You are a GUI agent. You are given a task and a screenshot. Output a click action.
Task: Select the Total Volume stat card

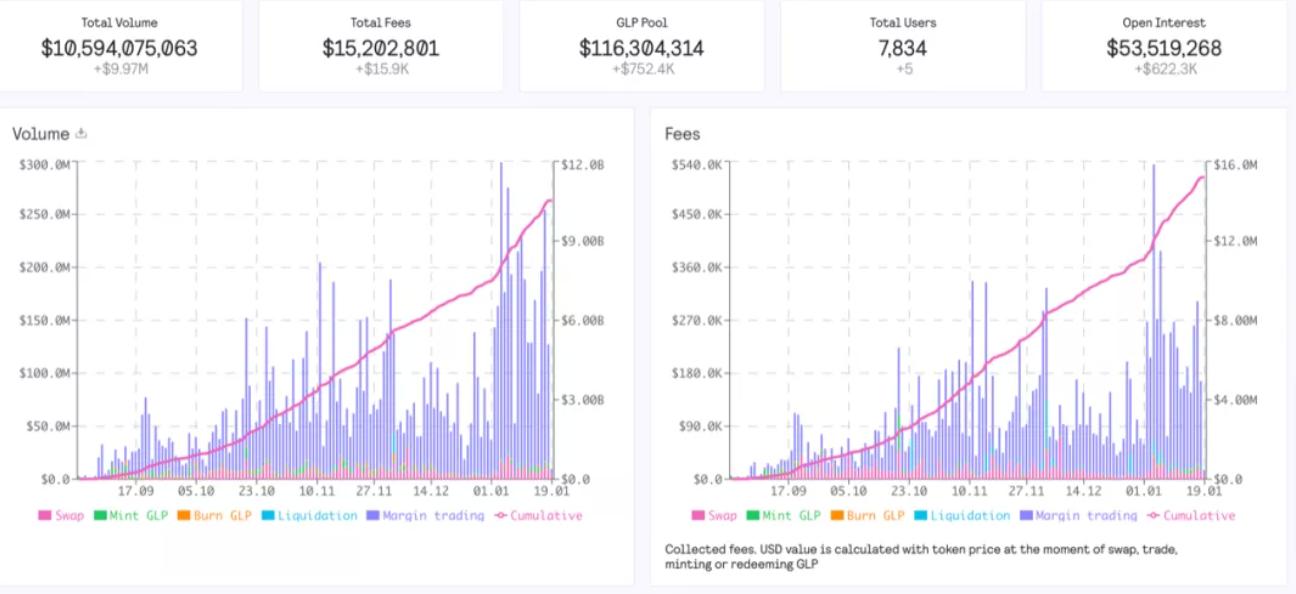point(119,45)
